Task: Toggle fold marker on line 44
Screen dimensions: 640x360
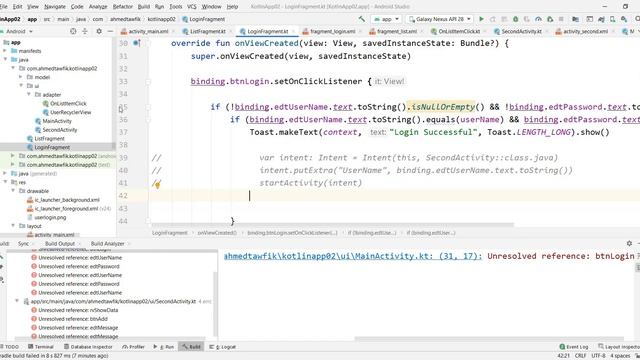Action: point(148,221)
